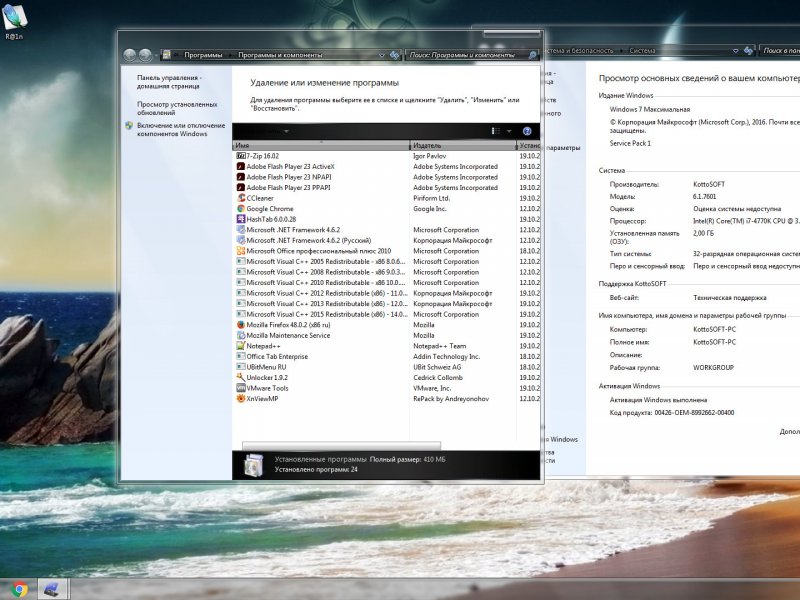This screenshot has width=800, height=600.
Task: Click Техническая поддержка link in System window
Action: [x=730, y=297]
